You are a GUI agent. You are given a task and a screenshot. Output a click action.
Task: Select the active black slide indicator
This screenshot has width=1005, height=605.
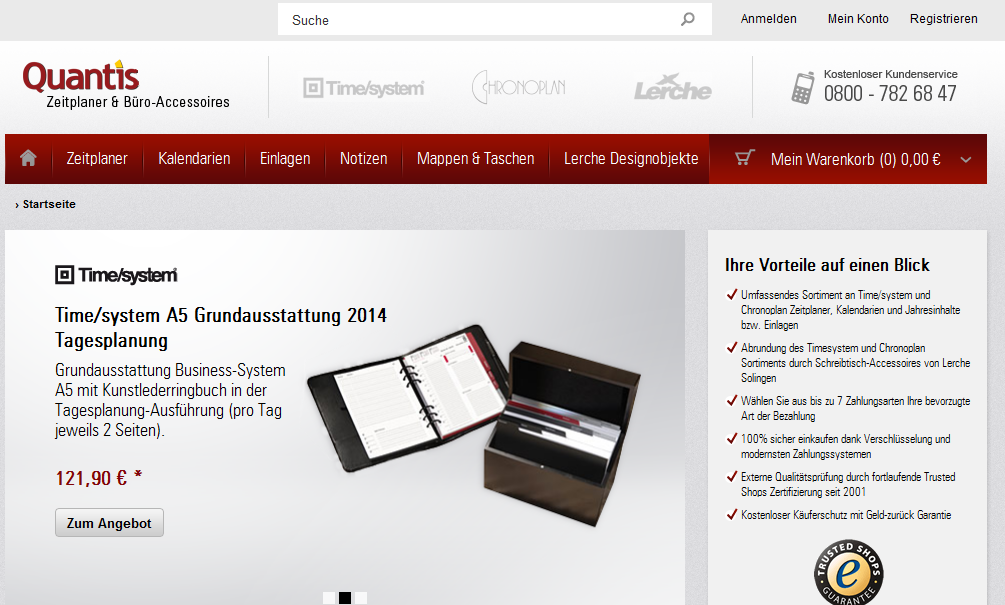(x=345, y=598)
